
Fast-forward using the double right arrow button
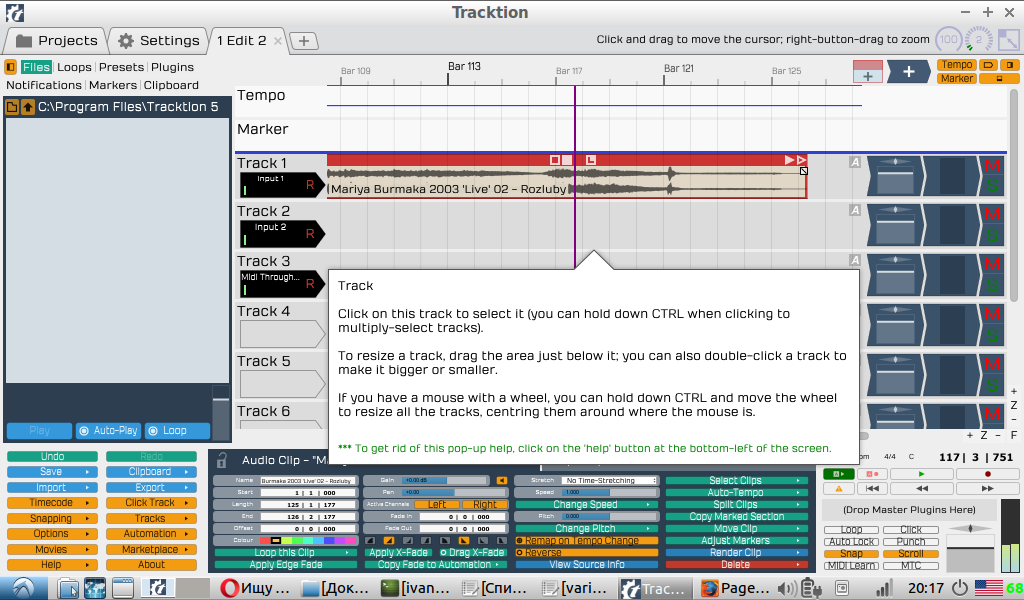(987, 488)
